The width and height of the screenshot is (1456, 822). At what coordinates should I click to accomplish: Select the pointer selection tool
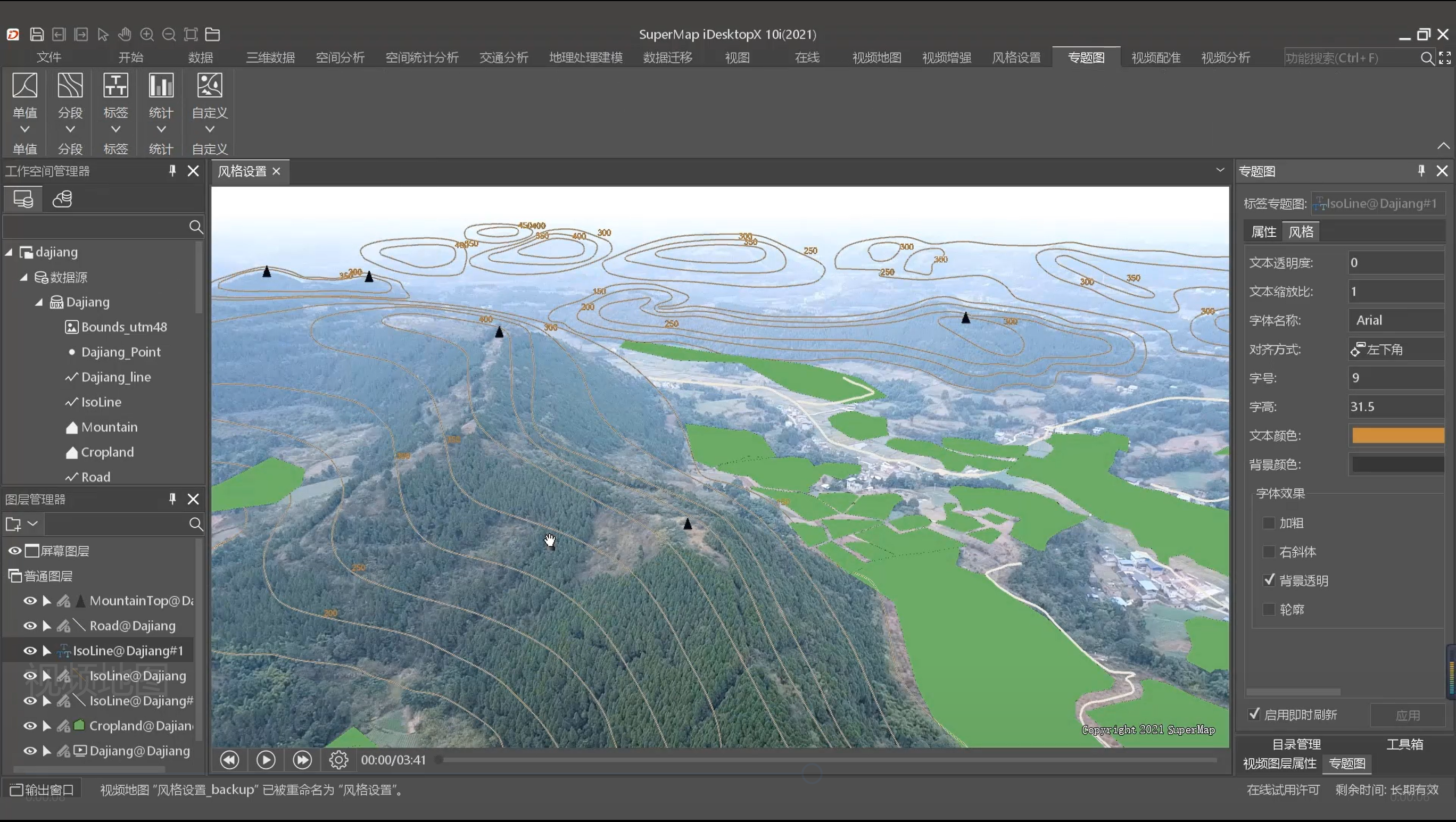click(103, 35)
